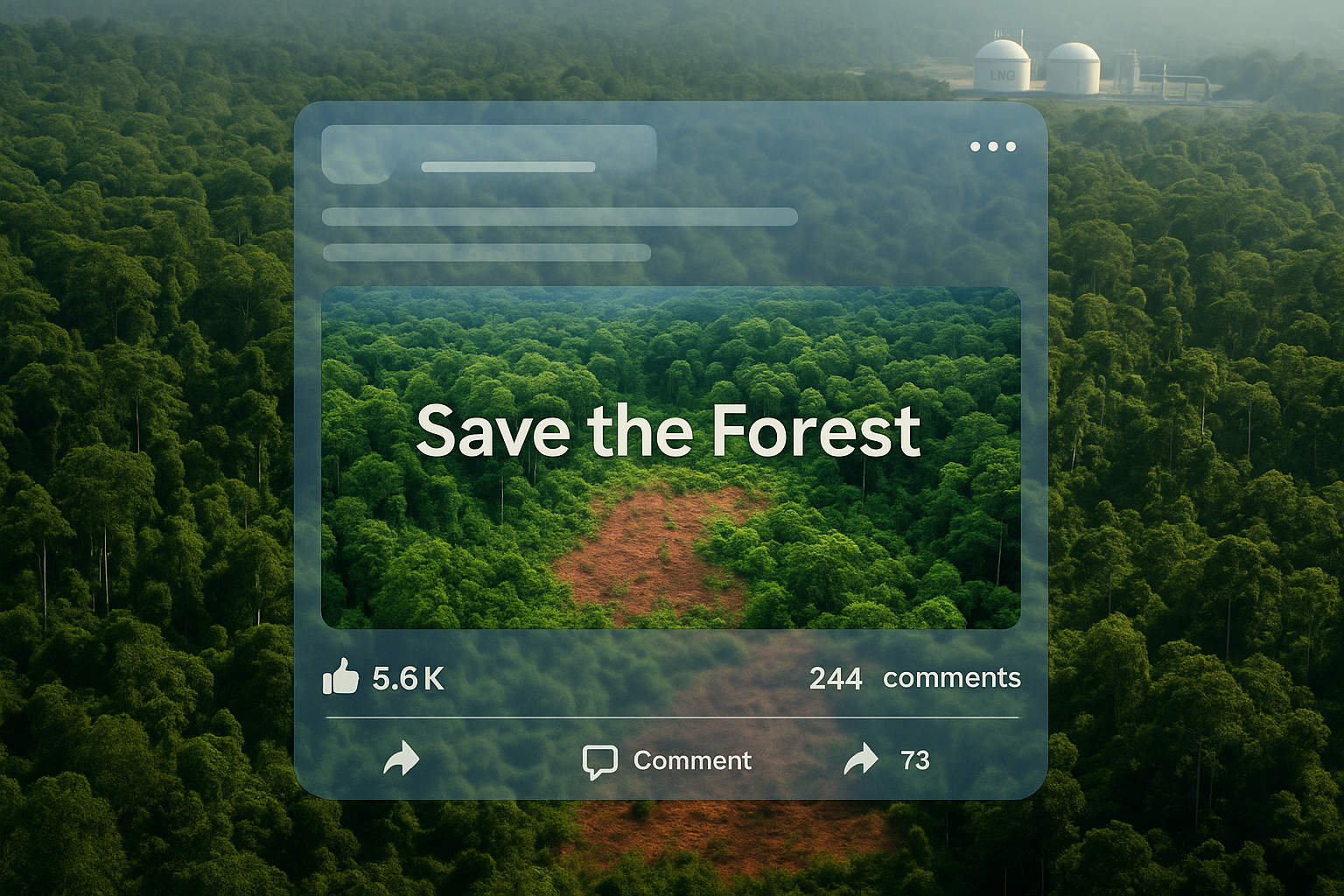
Task: Click the profile avatar placeholder in header
Action: pos(357,154)
